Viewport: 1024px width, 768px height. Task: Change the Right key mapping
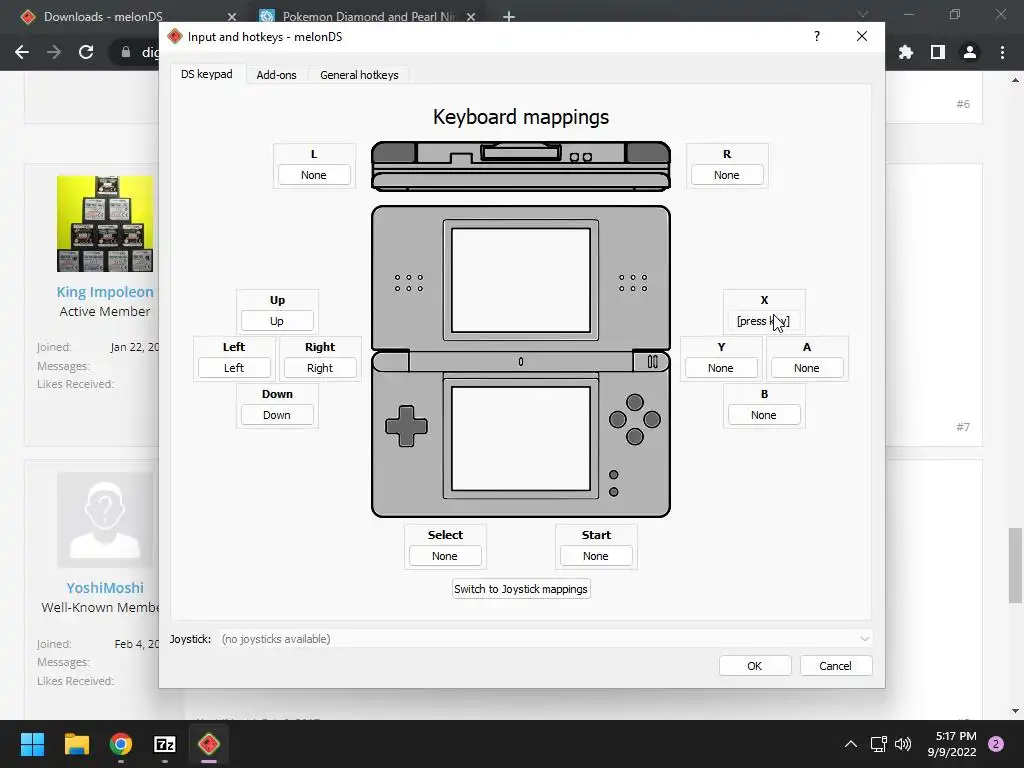click(x=320, y=368)
